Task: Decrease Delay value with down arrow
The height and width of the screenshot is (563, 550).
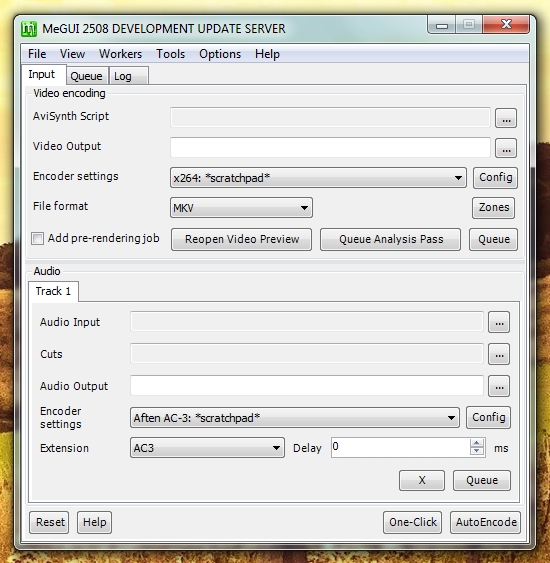Action: coord(477,451)
